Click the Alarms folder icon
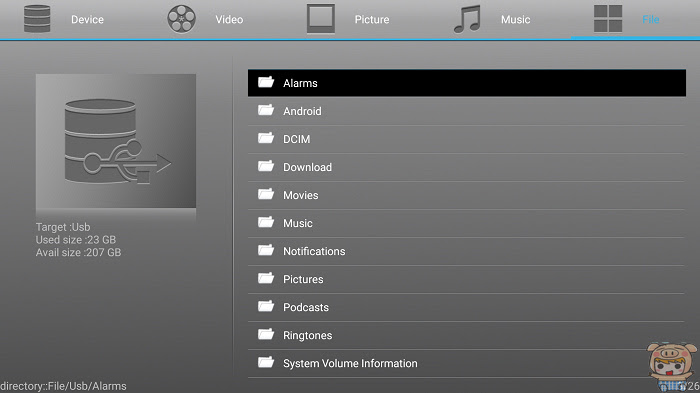Viewport: 700px width, 393px height. [x=266, y=82]
